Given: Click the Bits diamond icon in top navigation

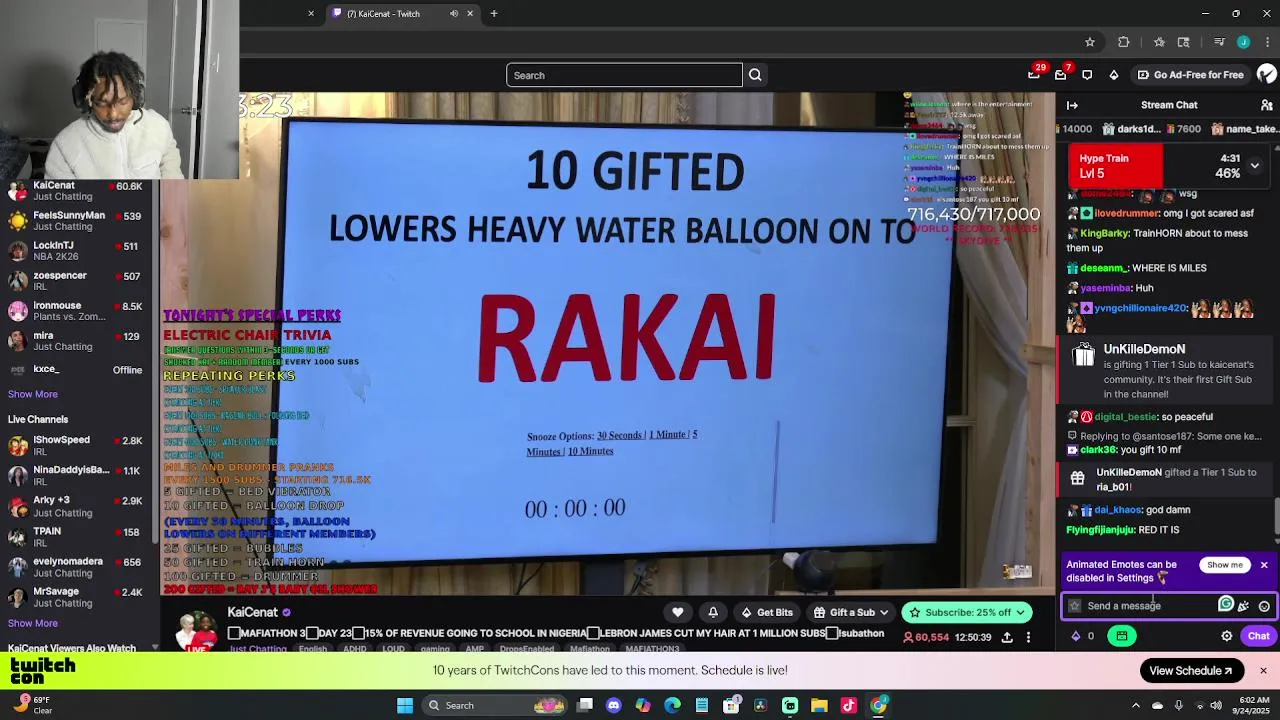Looking at the screenshot, I should point(1113,75).
